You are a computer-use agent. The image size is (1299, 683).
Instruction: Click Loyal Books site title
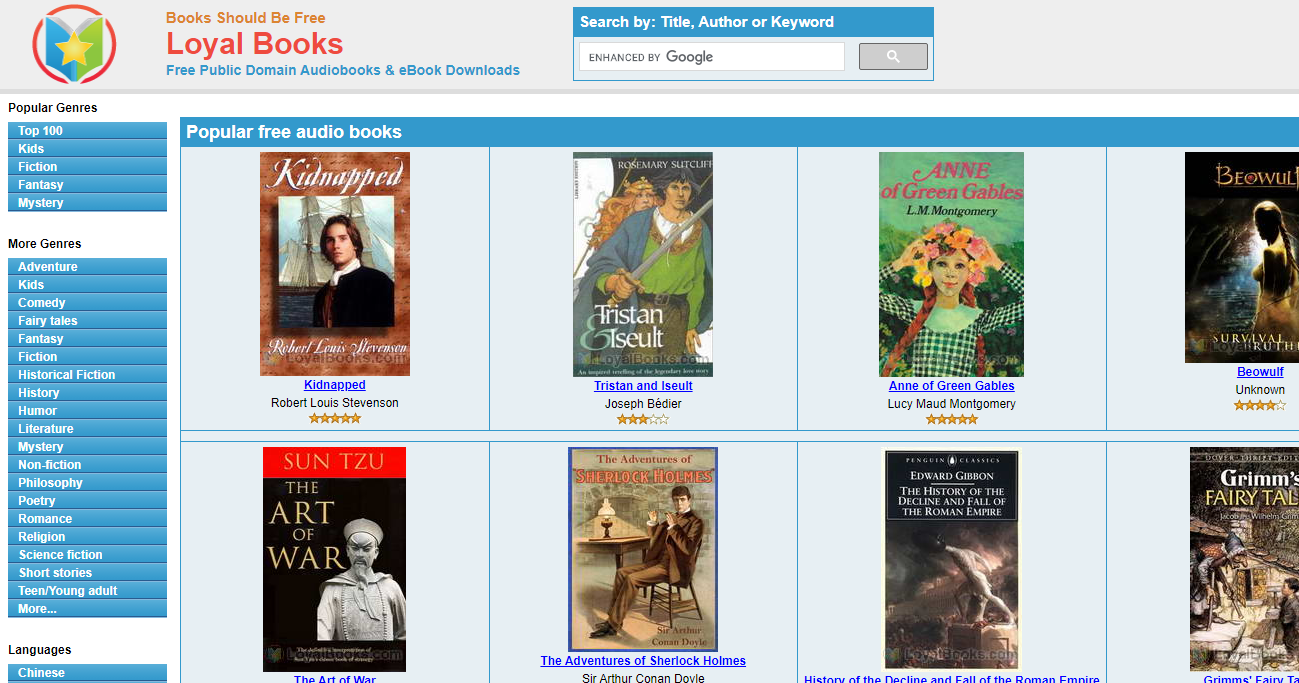pos(254,44)
